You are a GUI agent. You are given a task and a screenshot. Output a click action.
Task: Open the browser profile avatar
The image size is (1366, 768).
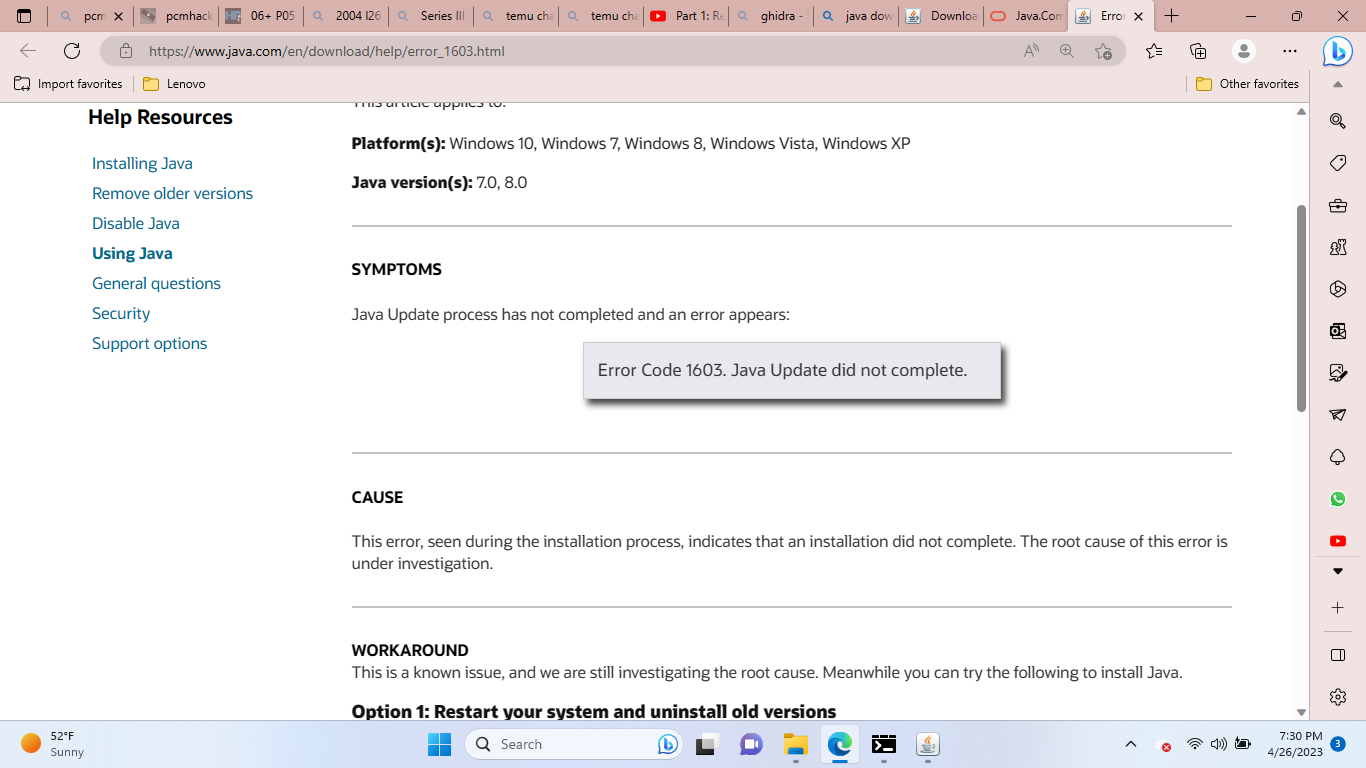(x=1243, y=51)
